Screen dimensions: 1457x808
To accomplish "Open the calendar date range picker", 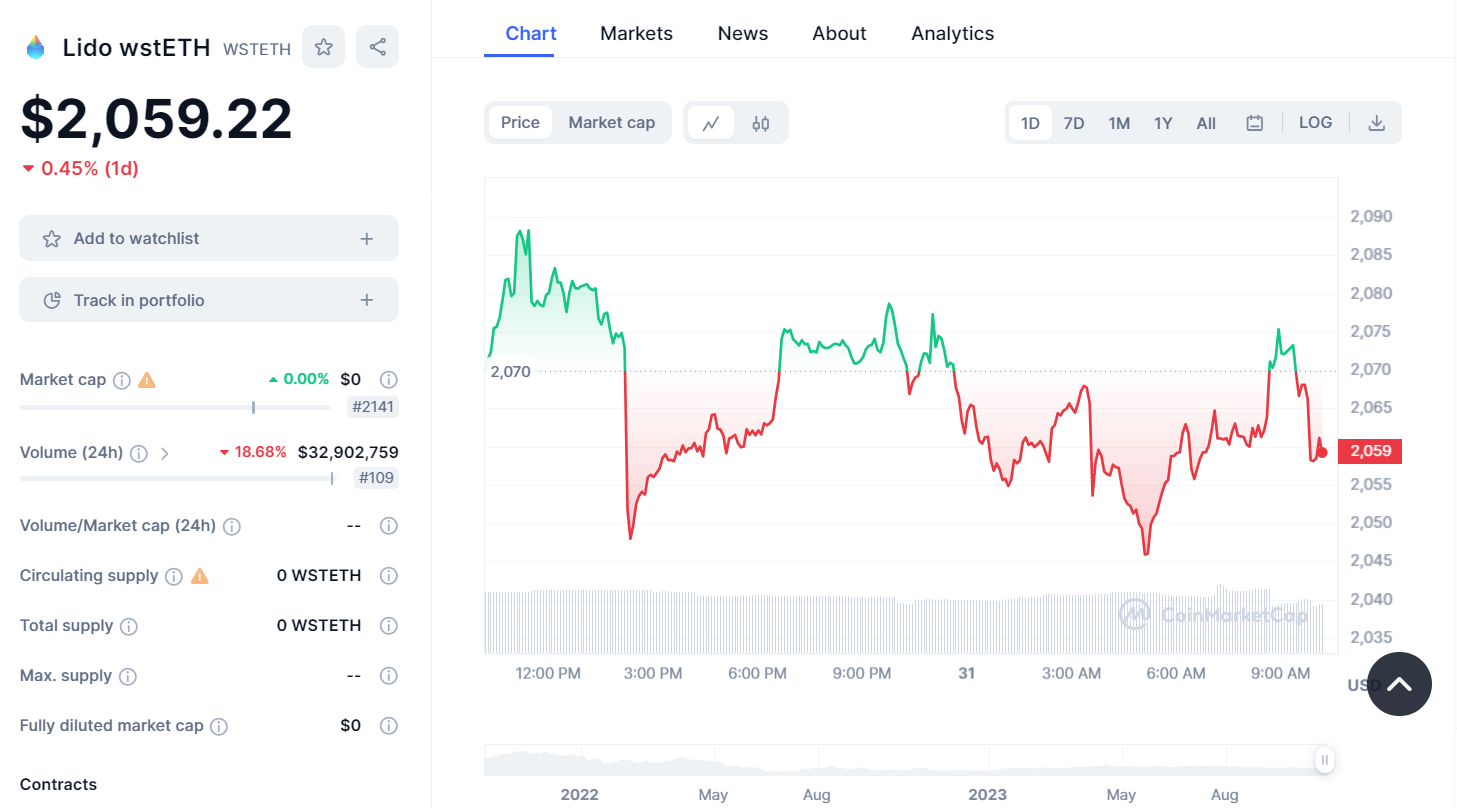I will (1255, 123).
